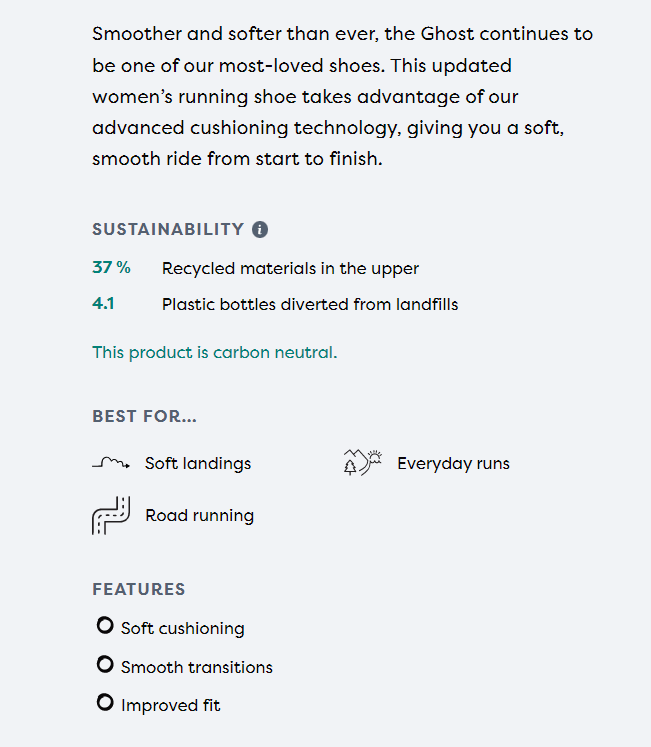Viewport: 651px width, 747px height.
Task: Click the Soft cushioning feature text
Action: tap(182, 628)
